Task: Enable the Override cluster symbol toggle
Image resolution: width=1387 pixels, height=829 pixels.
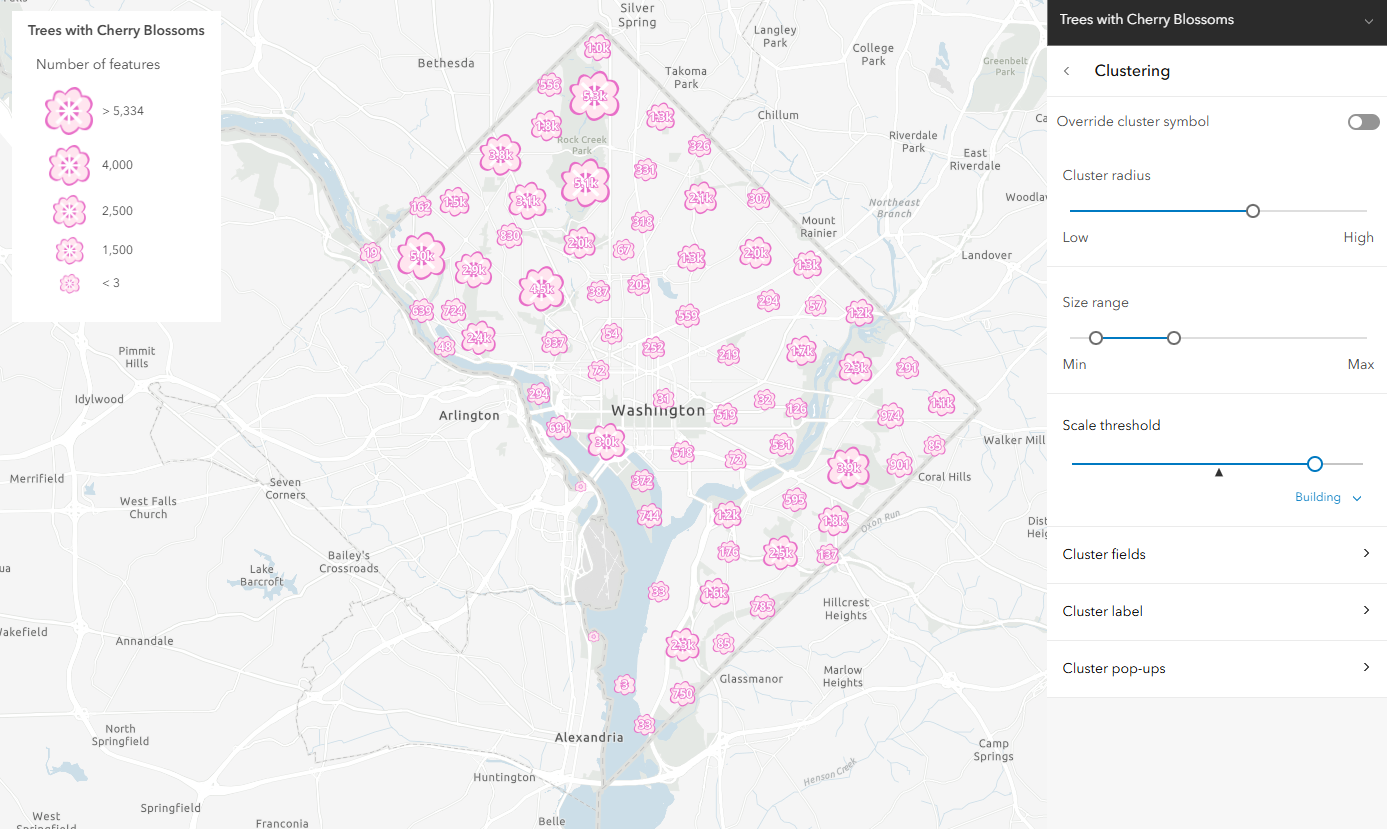Action: tap(1363, 121)
